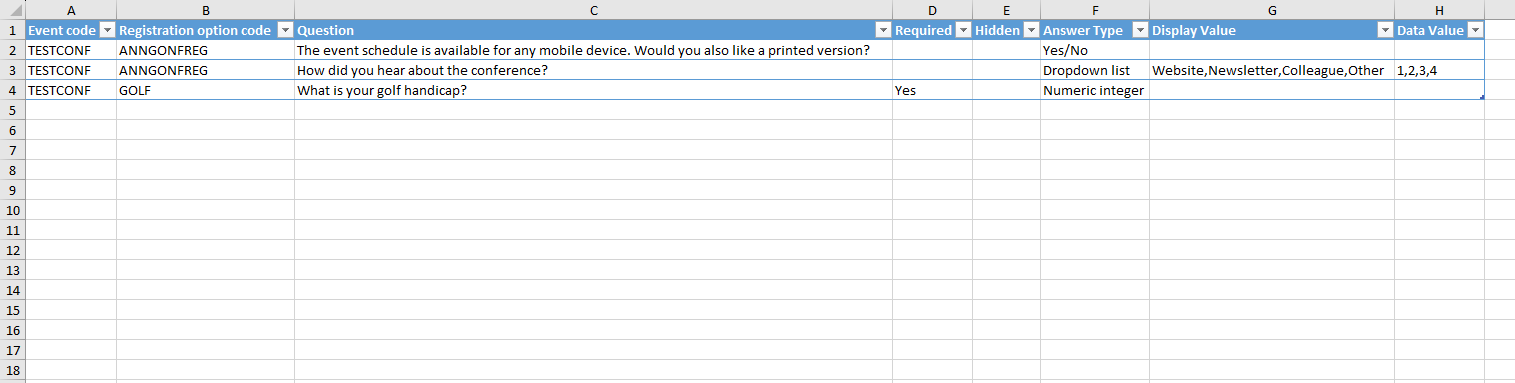Screen dimensions: 1515x383
Task: Open the Event code filter dropdown
Action: [x=107, y=31]
